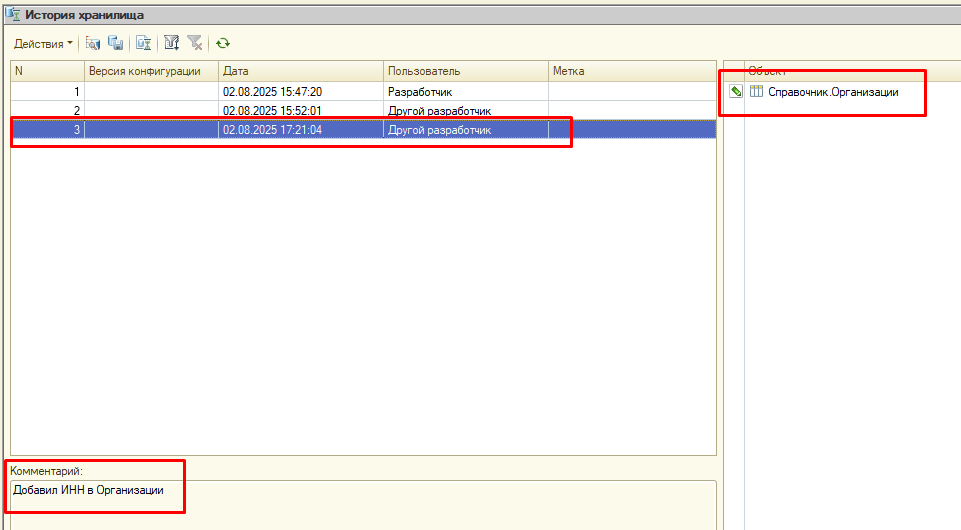This screenshot has width=961, height=530.
Task: Click date 02.08.2025 15:47:20
Action: tap(272, 92)
